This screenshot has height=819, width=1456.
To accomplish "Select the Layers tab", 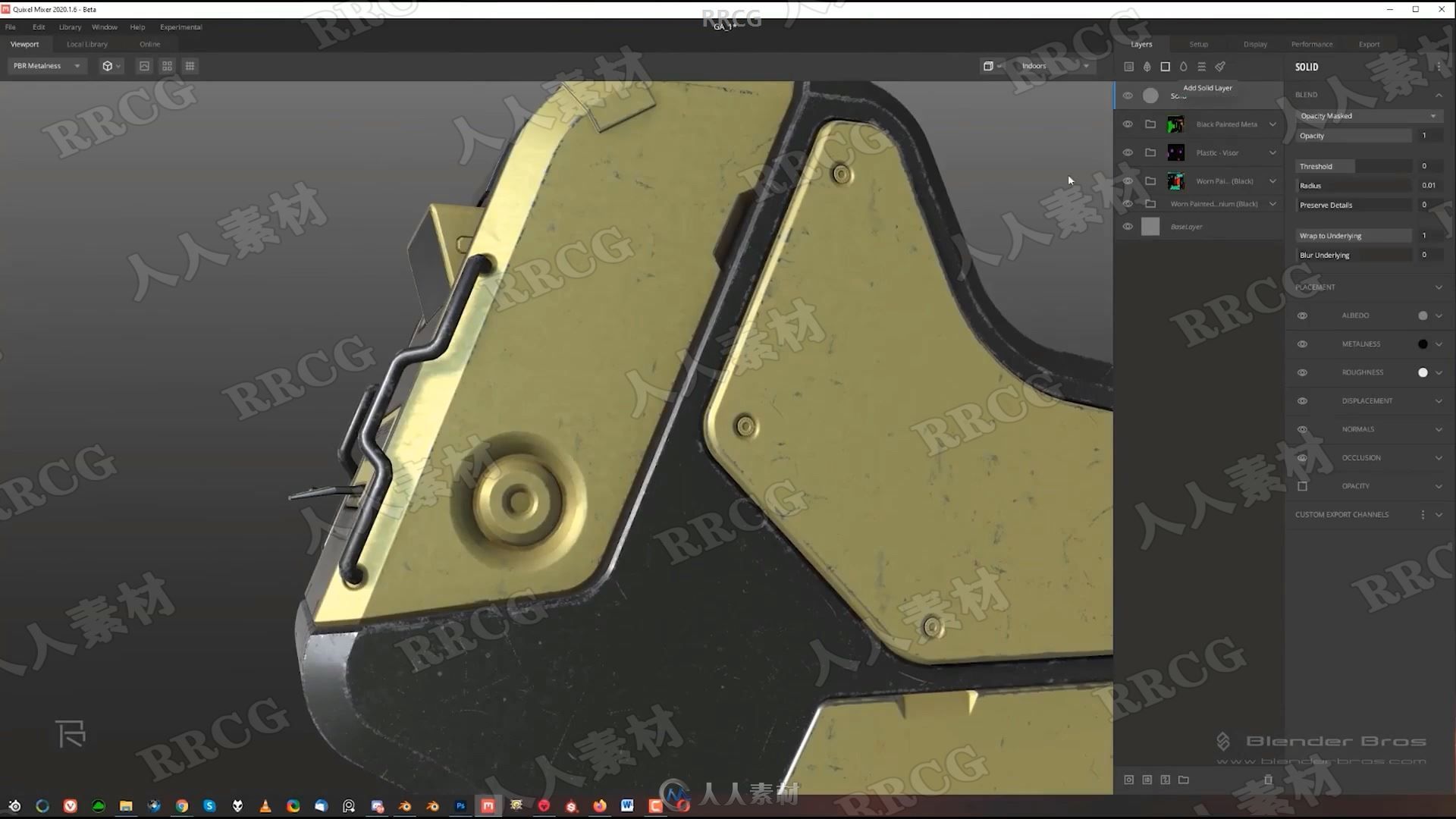I will point(1141,44).
